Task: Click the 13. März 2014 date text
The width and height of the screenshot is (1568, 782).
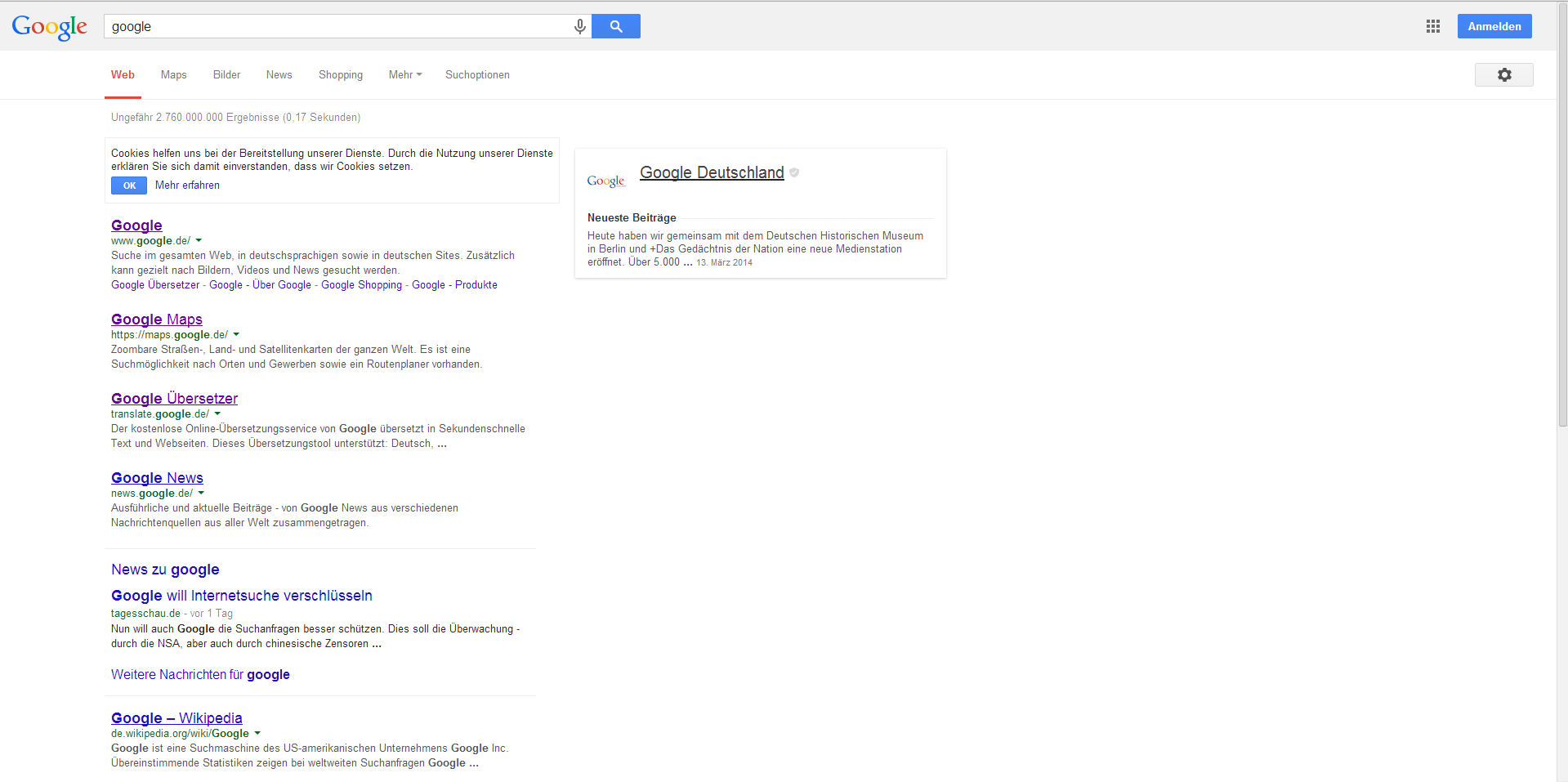Action: click(724, 263)
